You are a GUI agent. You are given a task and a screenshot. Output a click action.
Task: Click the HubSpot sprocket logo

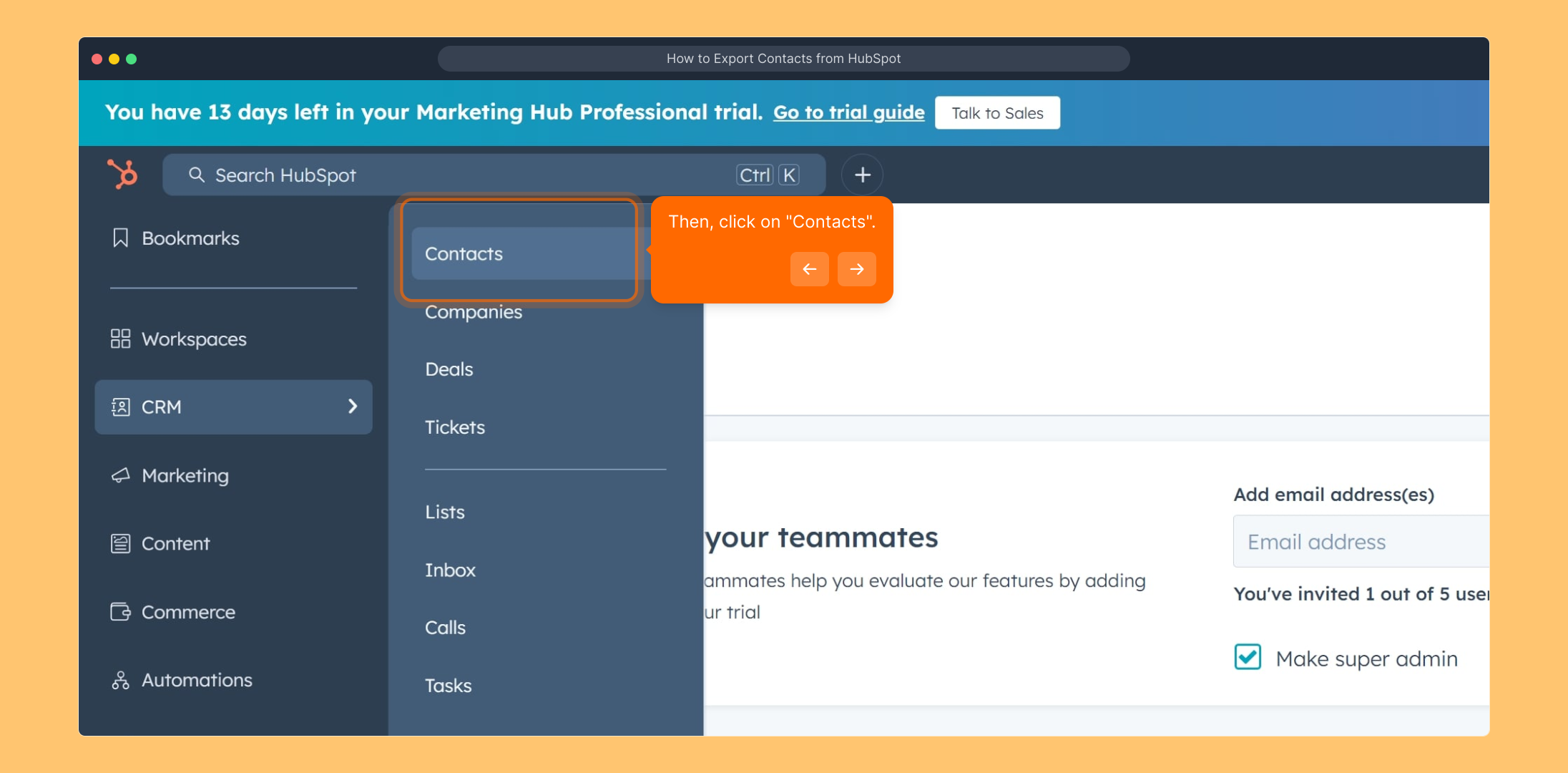(x=122, y=174)
